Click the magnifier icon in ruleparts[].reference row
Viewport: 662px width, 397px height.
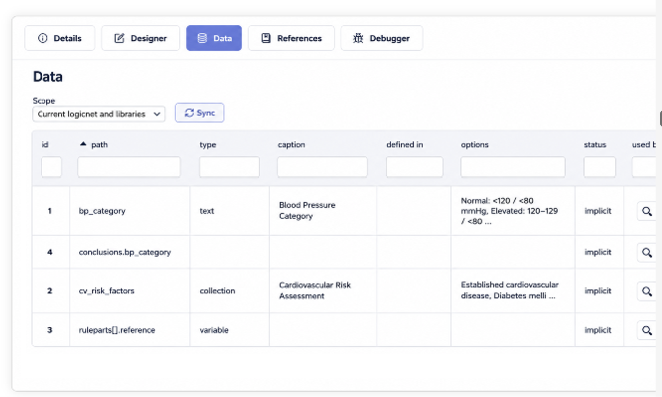647,330
